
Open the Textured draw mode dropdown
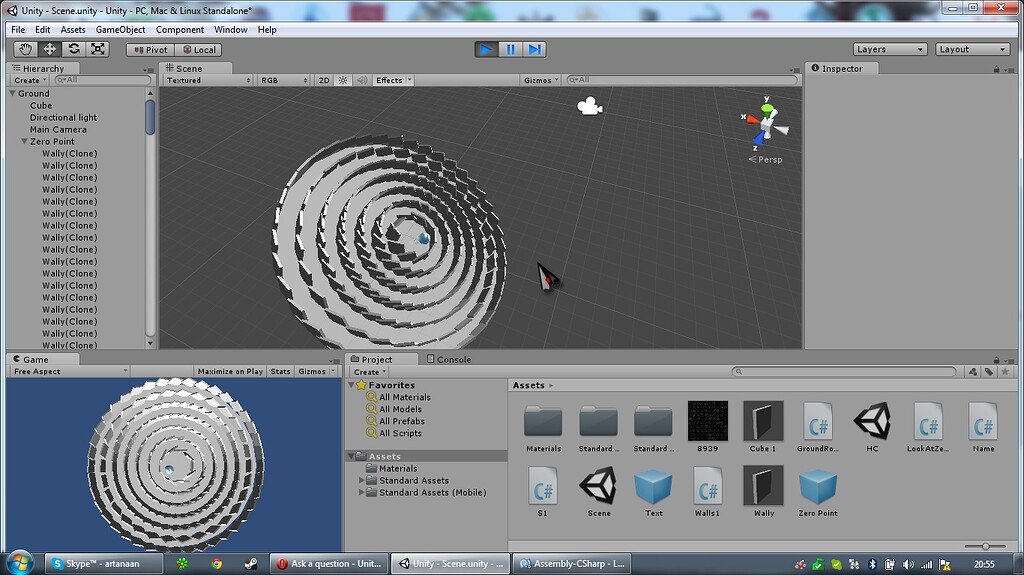tap(208, 80)
